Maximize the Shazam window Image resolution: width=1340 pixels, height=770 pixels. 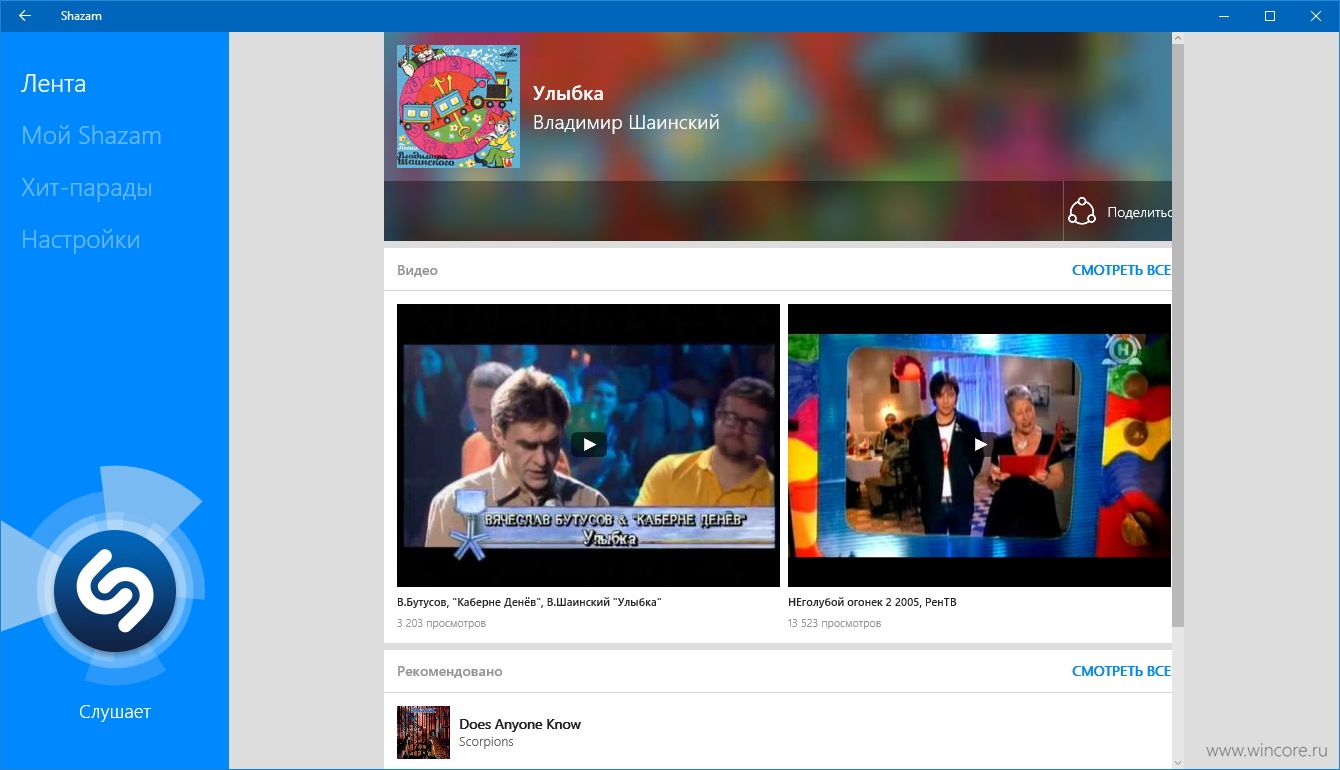pos(1270,16)
